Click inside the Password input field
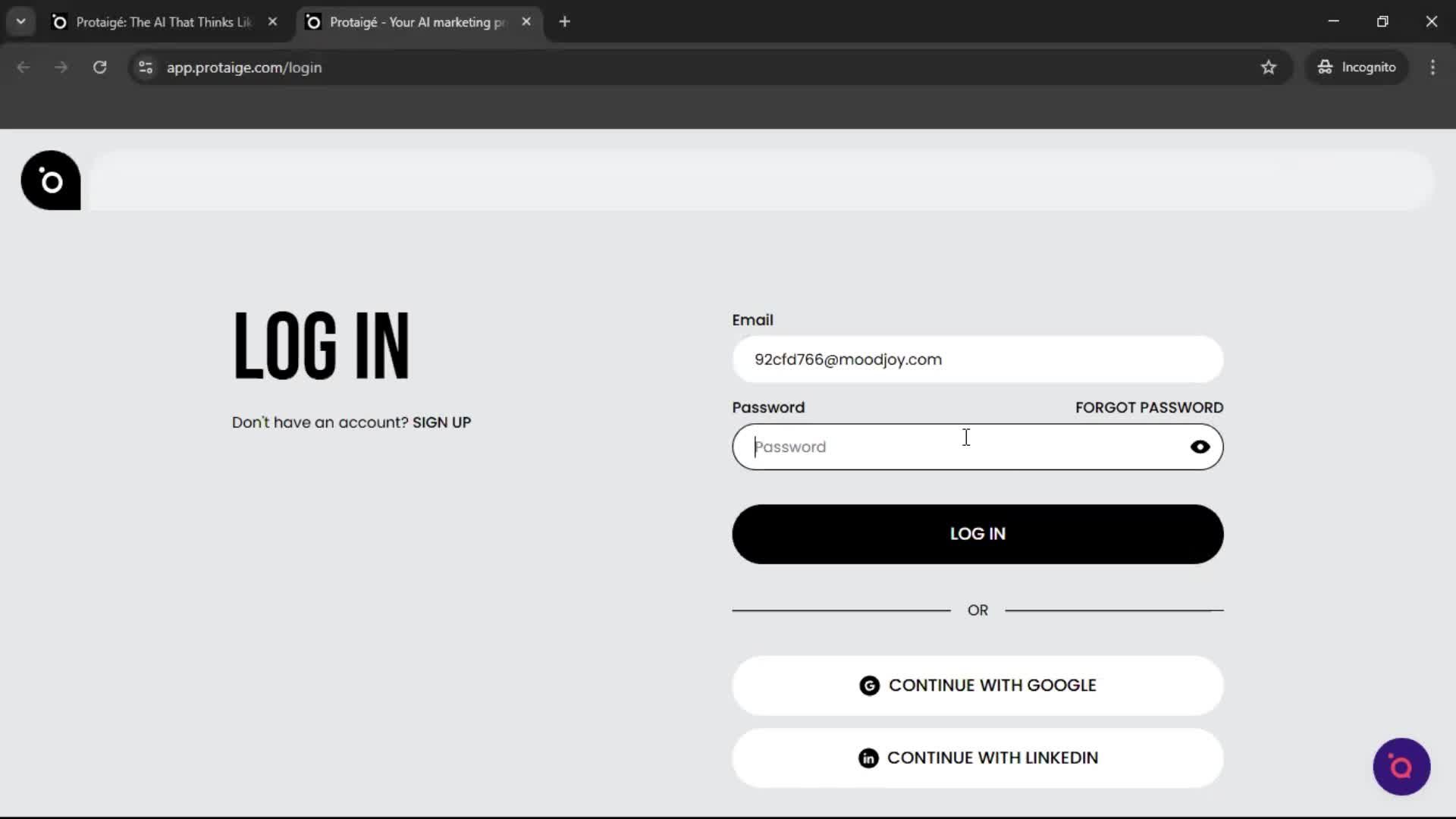 point(910,447)
